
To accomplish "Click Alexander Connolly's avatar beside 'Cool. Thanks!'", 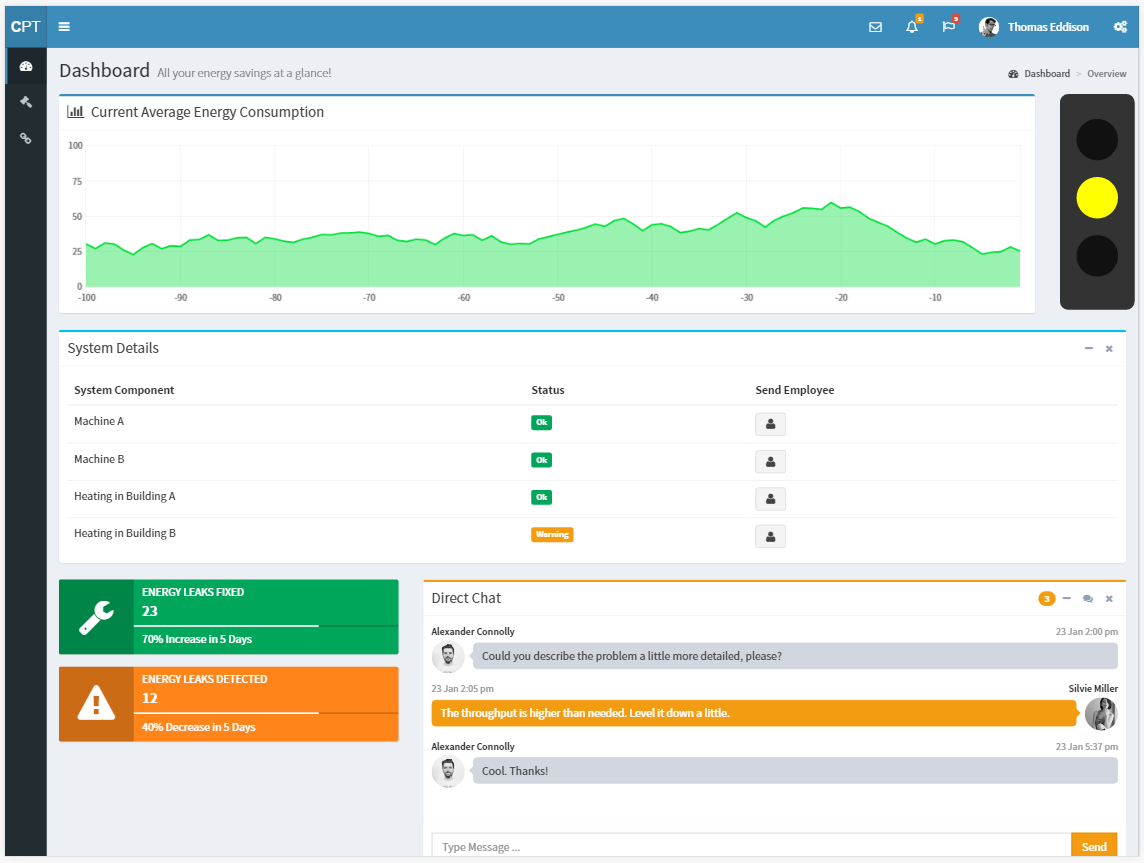I will [x=448, y=772].
